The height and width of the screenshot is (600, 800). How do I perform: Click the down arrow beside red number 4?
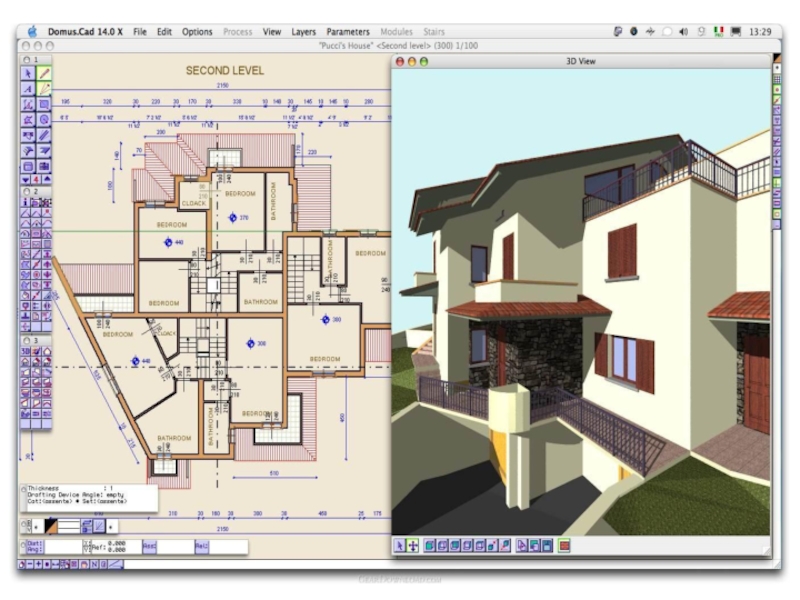click(26, 180)
